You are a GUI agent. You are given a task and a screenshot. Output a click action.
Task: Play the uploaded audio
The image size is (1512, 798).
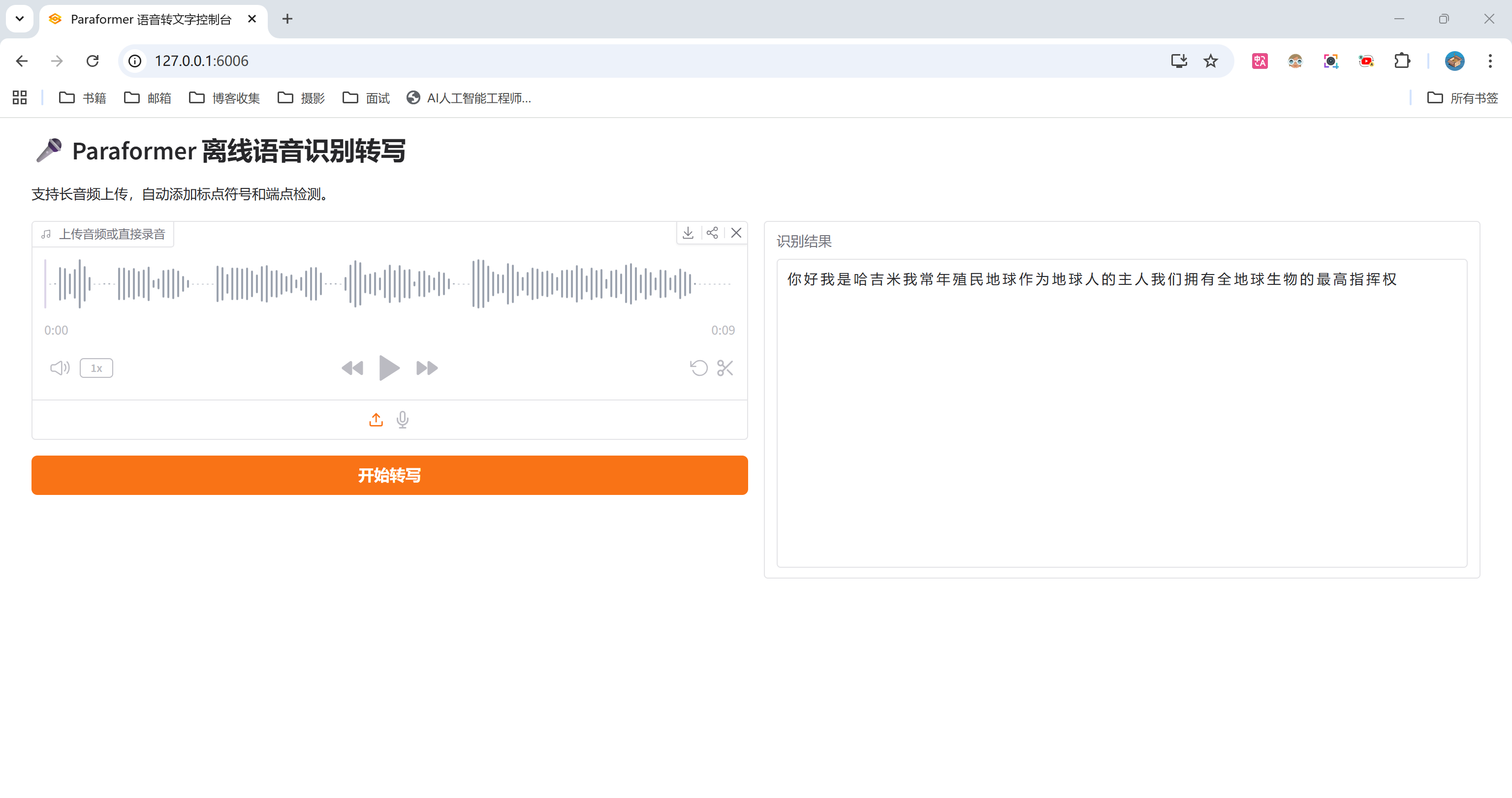click(x=388, y=368)
